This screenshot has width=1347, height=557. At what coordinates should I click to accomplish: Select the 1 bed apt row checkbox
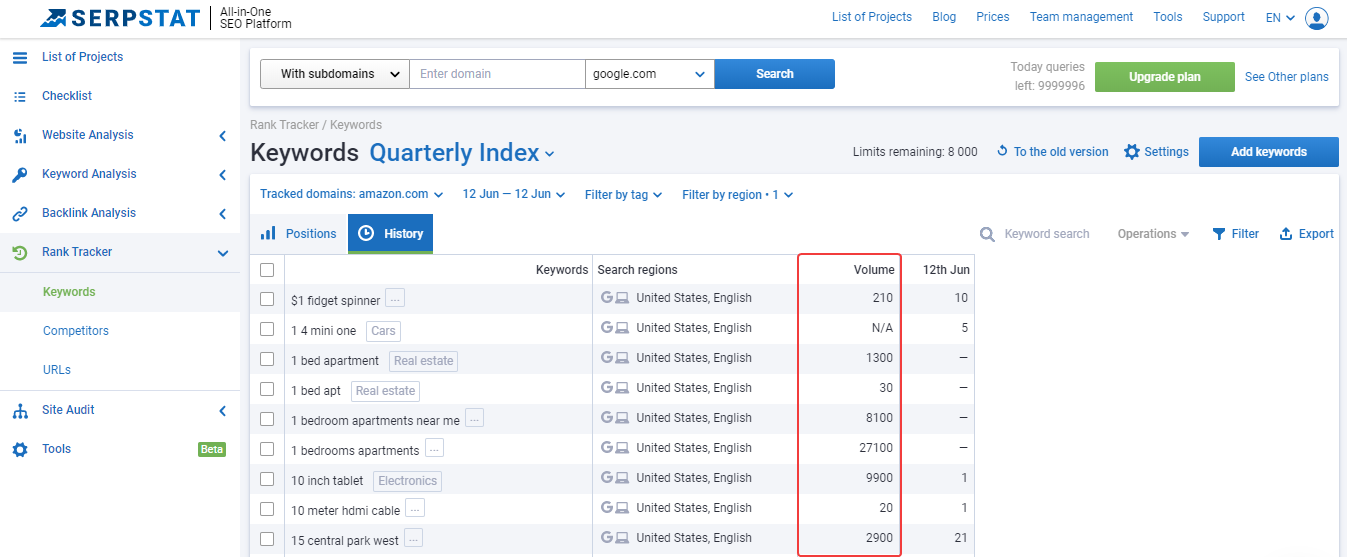point(267,389)
